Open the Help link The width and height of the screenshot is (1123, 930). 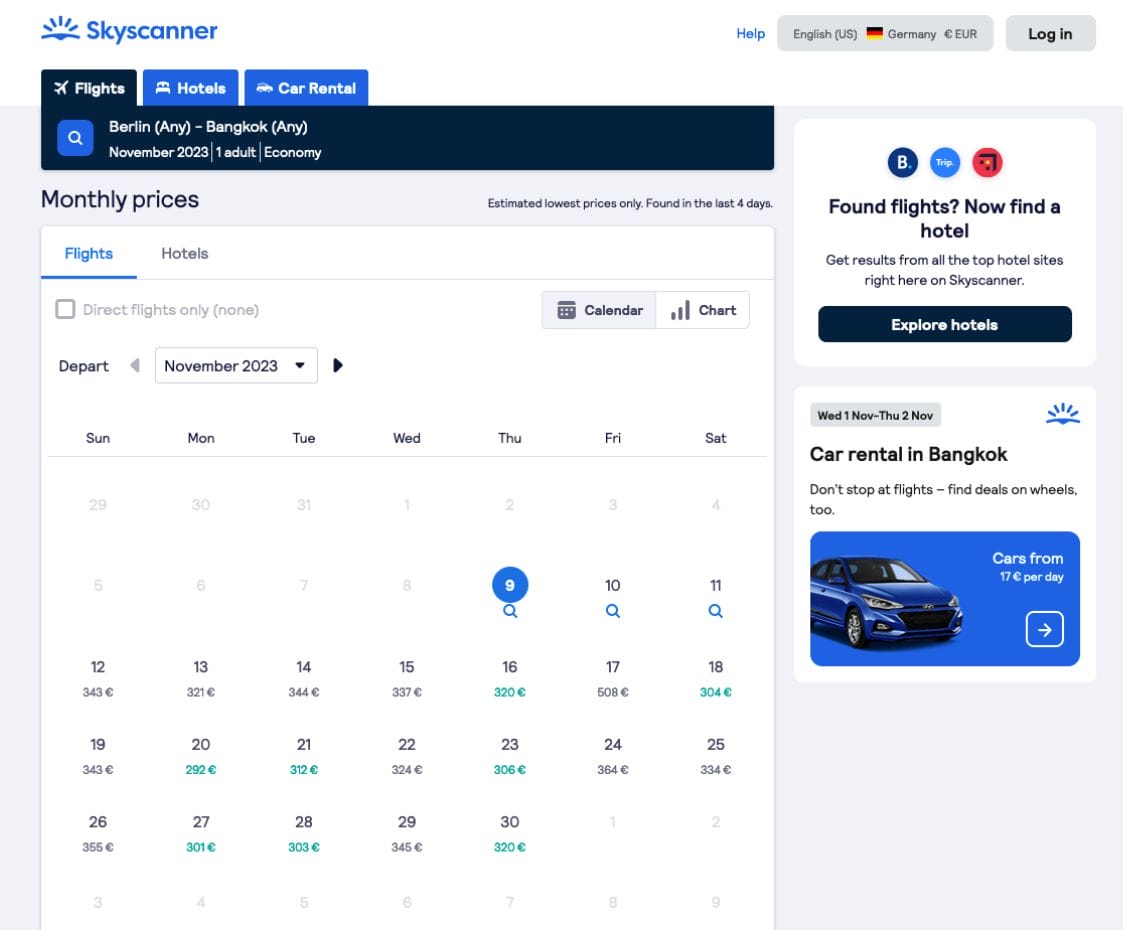point(750,34)
